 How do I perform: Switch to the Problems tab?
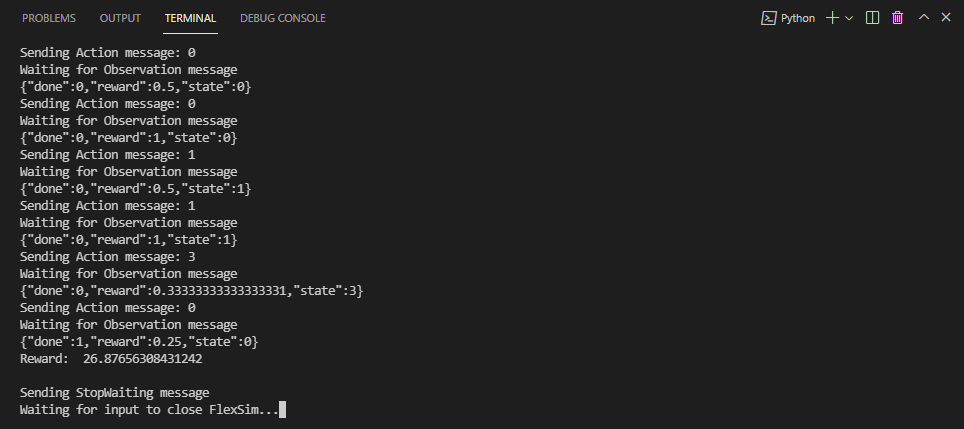click(x=49, y=18)
